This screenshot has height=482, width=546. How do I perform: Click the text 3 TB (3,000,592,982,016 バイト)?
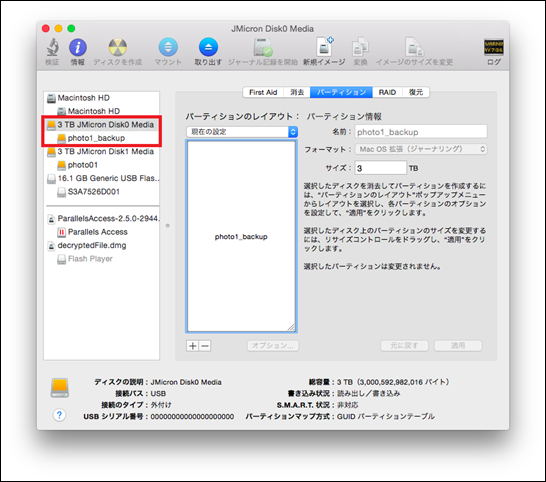coord(393,382)
